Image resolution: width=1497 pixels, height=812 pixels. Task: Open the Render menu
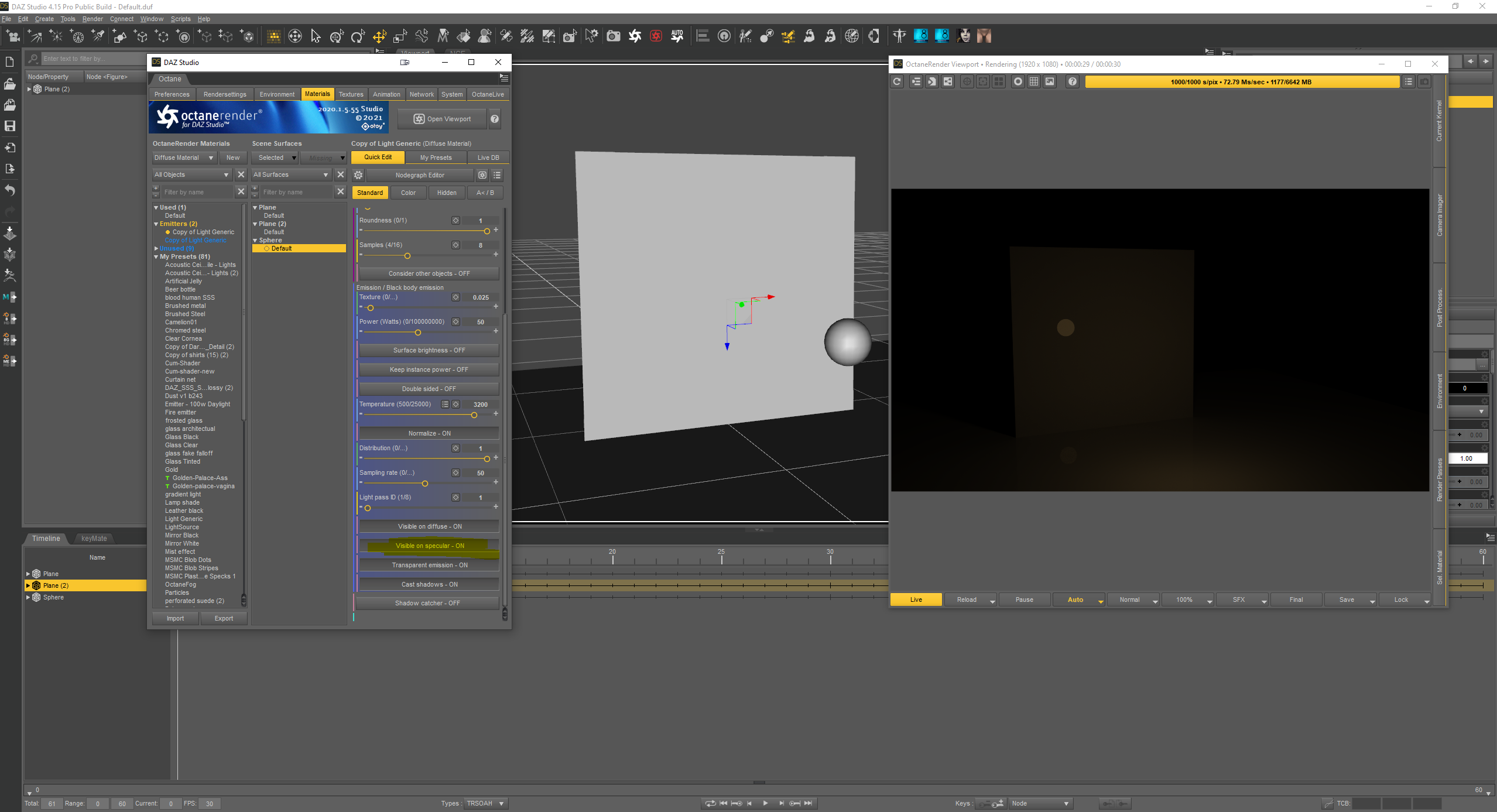coord(92,19)
